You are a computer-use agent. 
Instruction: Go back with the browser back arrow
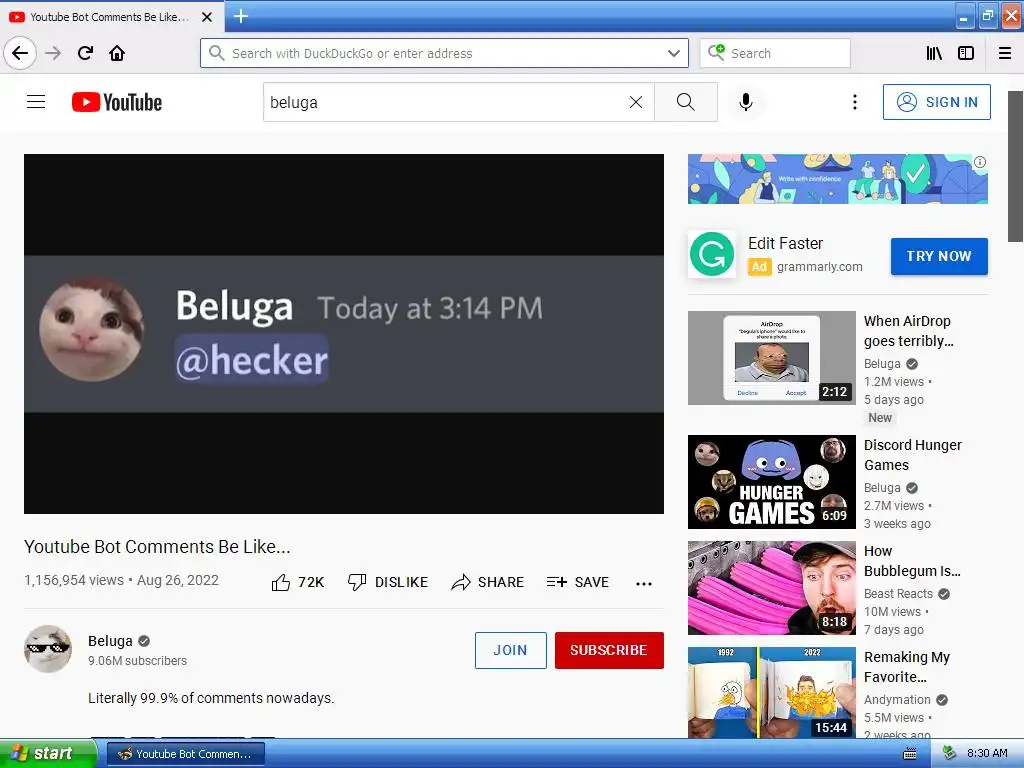[20, 53]
